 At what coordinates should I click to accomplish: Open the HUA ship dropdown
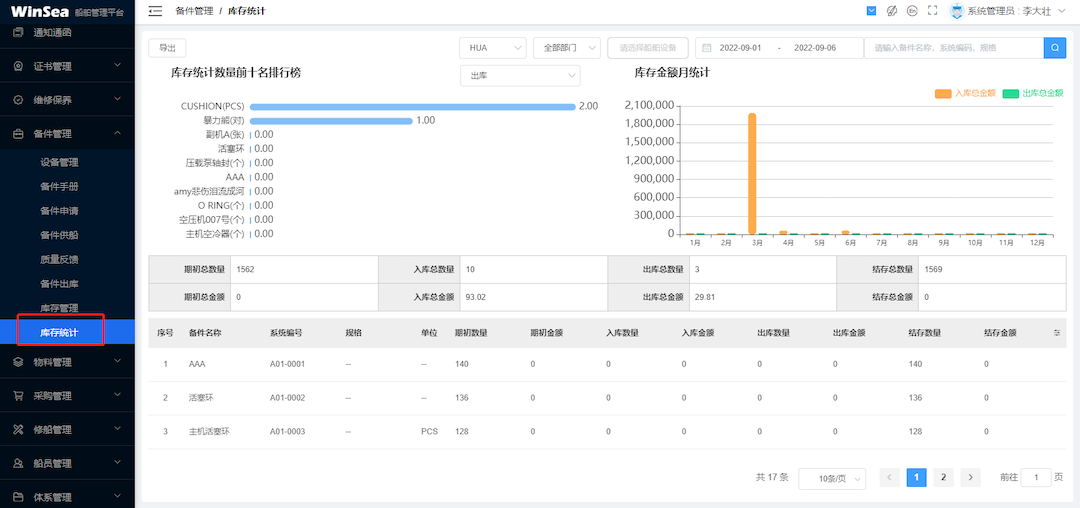pyautogui.click(x=493, y=47)
